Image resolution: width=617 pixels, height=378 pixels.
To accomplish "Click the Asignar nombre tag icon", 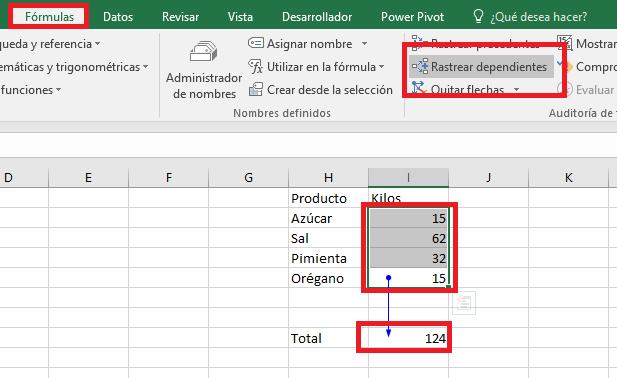I will [256, 43].
